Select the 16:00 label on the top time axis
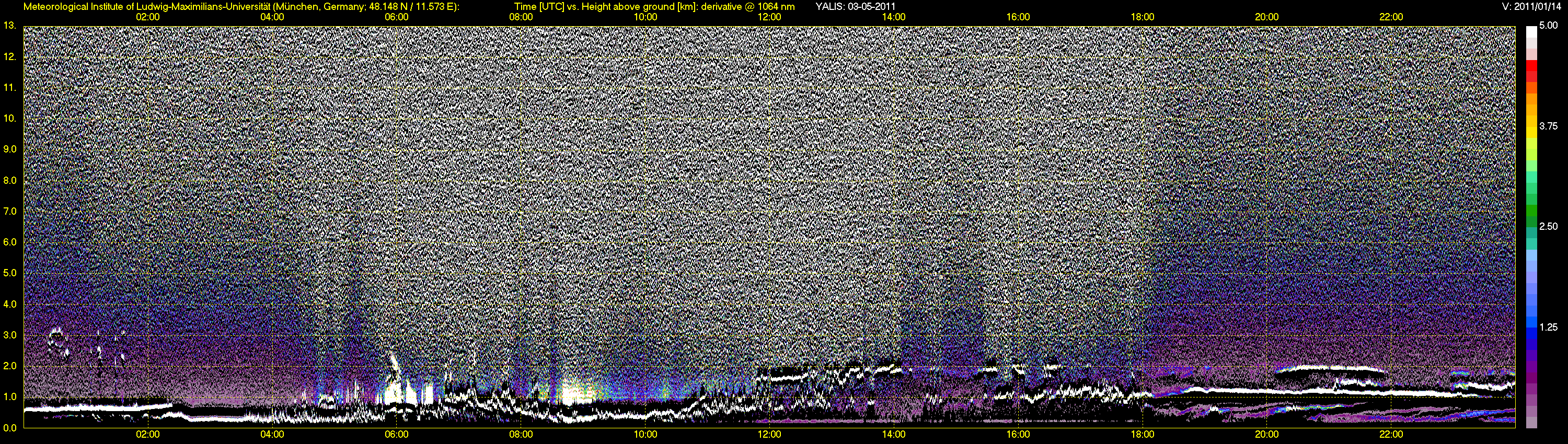 click(1018, 17)
